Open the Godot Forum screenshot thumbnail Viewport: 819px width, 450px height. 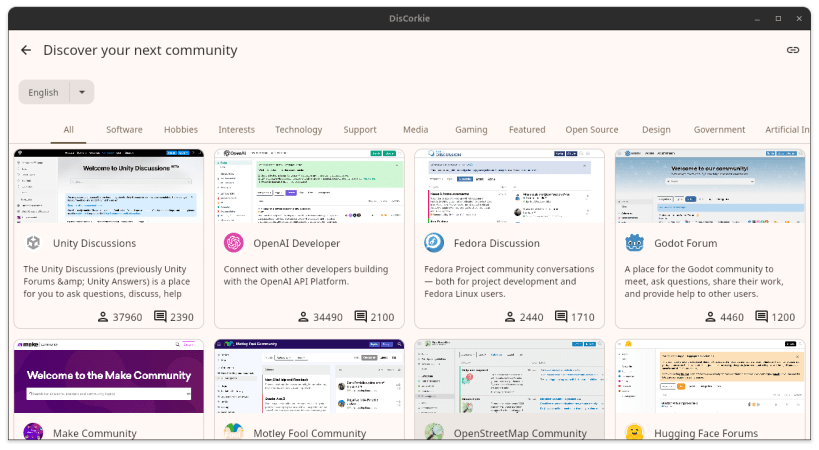pyautogui.click(x=710, y=186)
